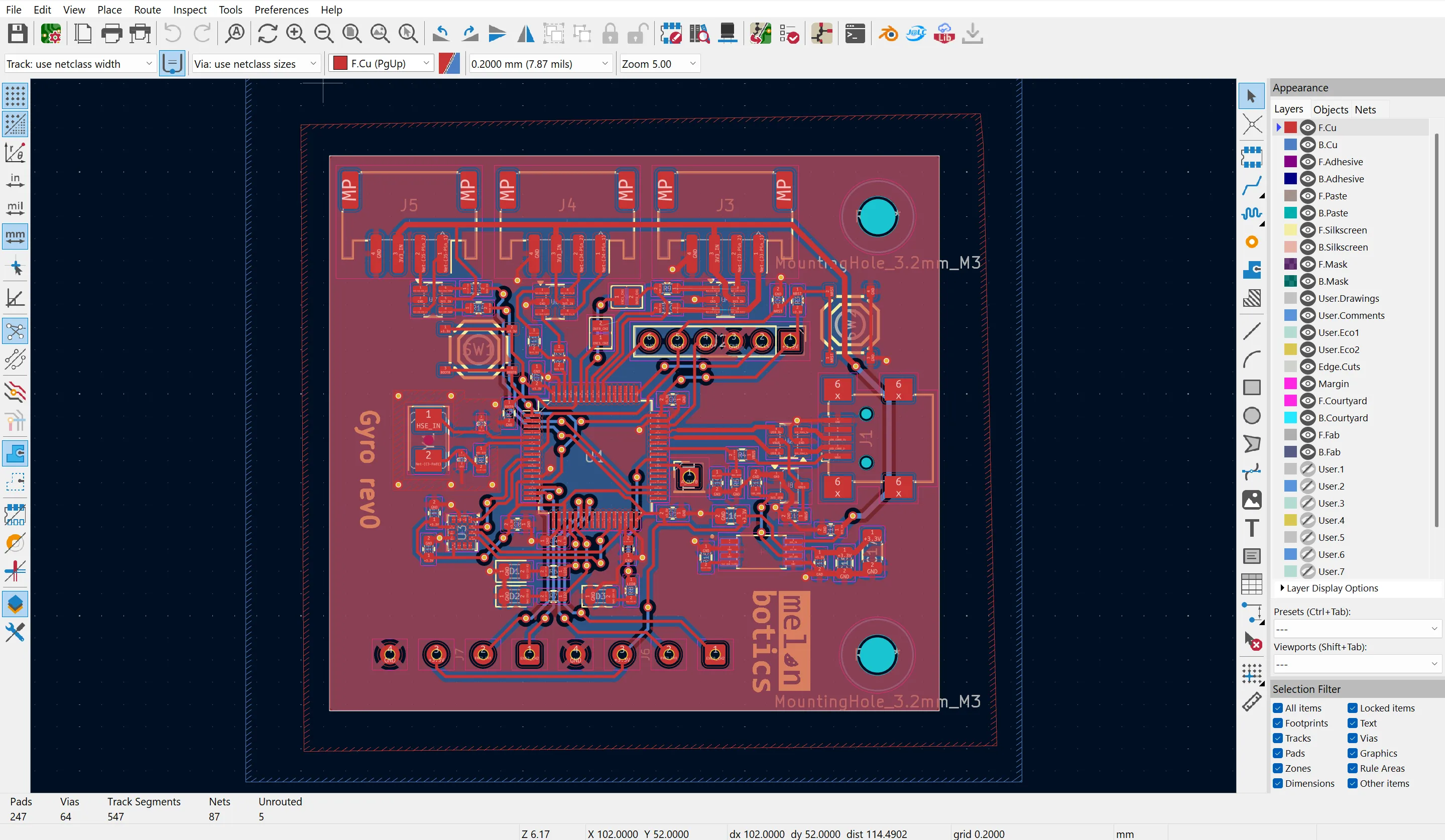Click Rotate counterclockwise icon

coord(441,34)
